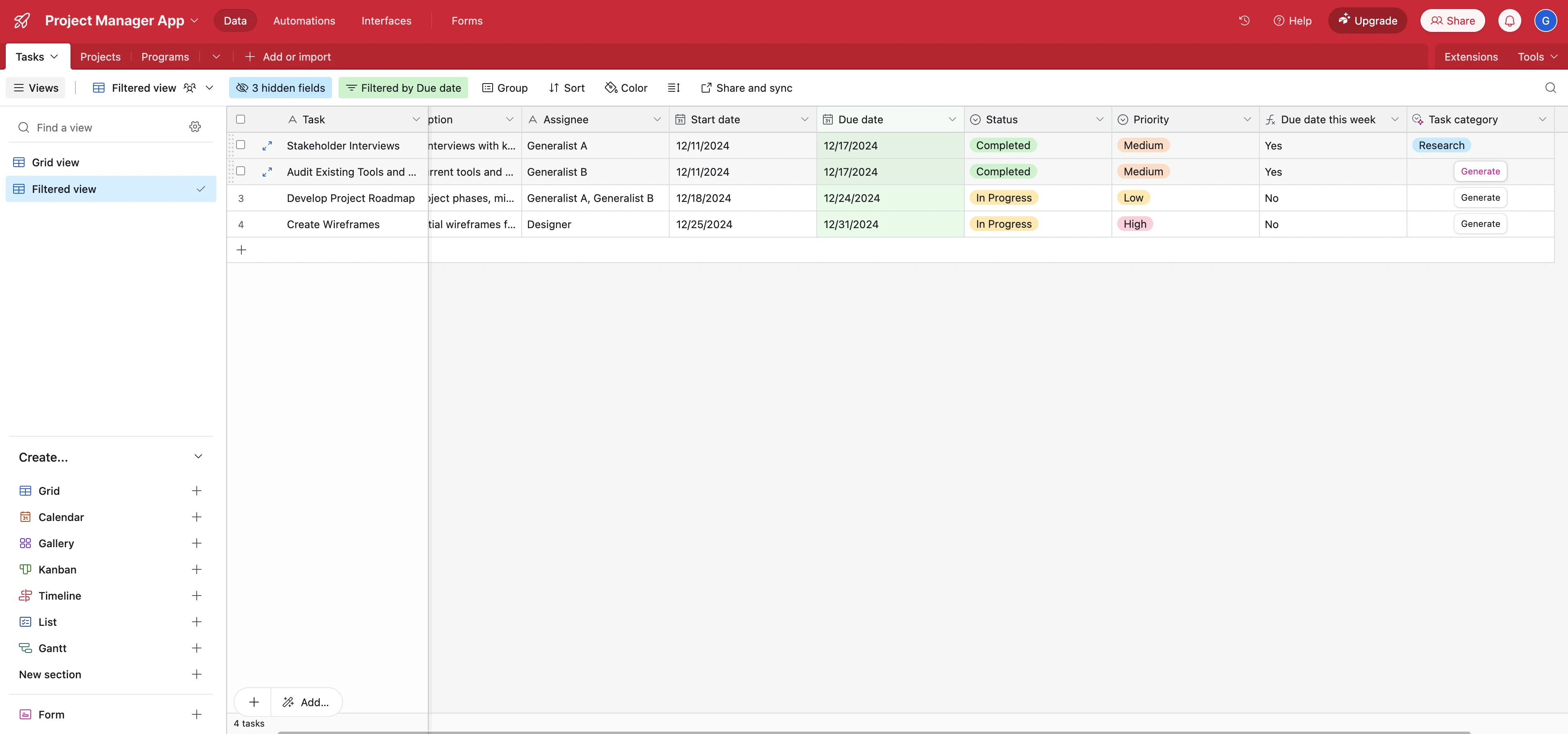Click the view settings gear icon

(x=195, y=127)
